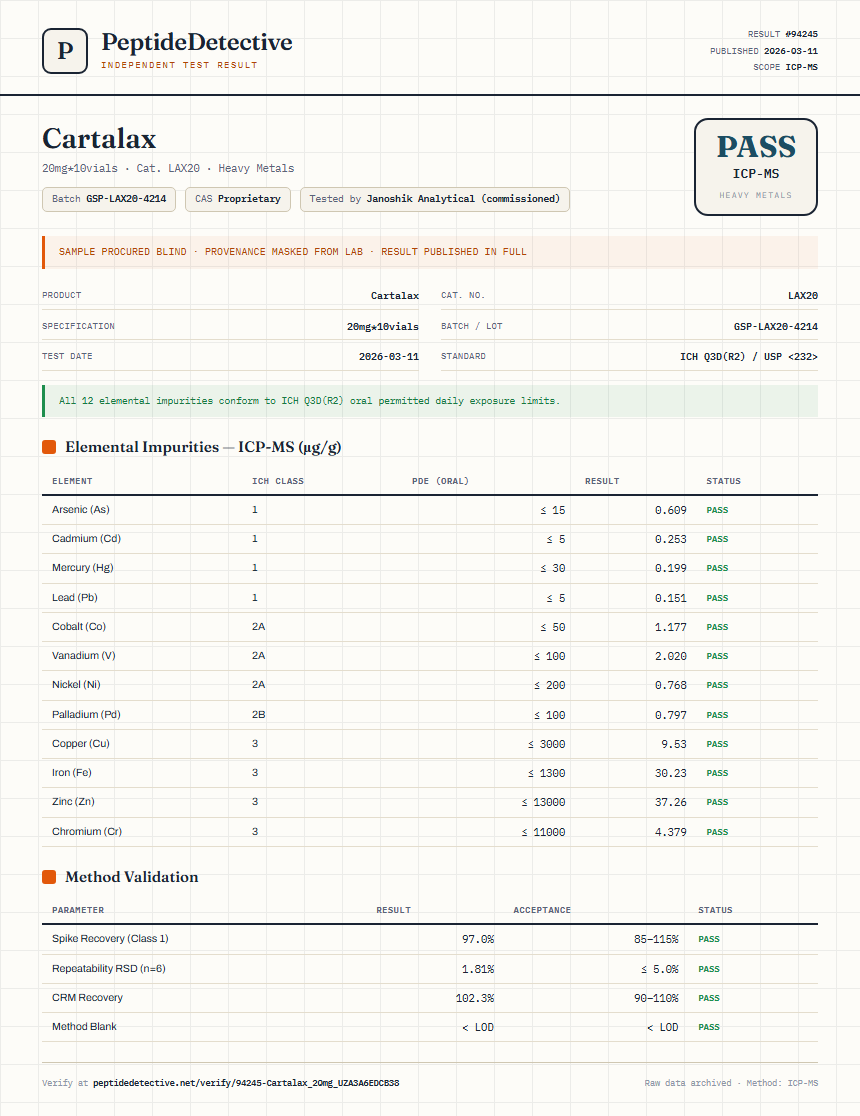Select the ICH Q3D(R2) / USP <232> standard
860x1116 pixels.
748,357
